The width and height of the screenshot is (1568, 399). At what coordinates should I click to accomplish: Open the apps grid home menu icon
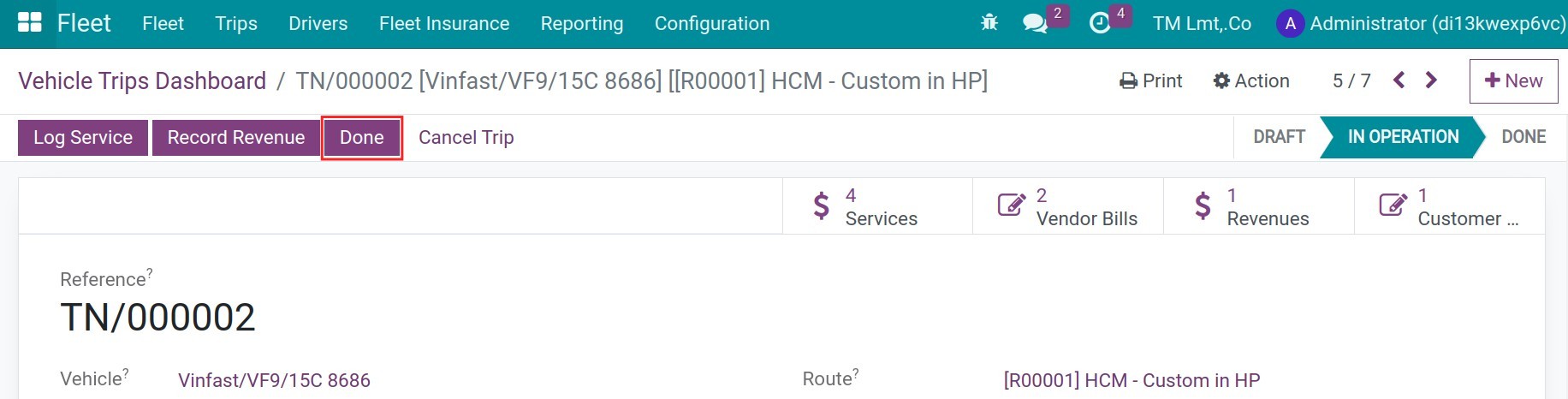[x=30, y=23]
